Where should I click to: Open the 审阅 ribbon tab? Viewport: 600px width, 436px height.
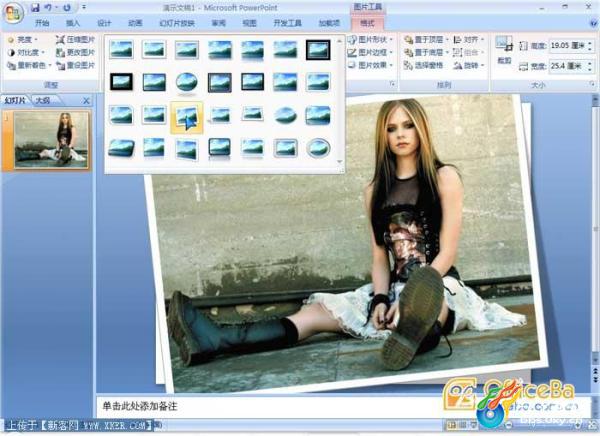point(218,23)
